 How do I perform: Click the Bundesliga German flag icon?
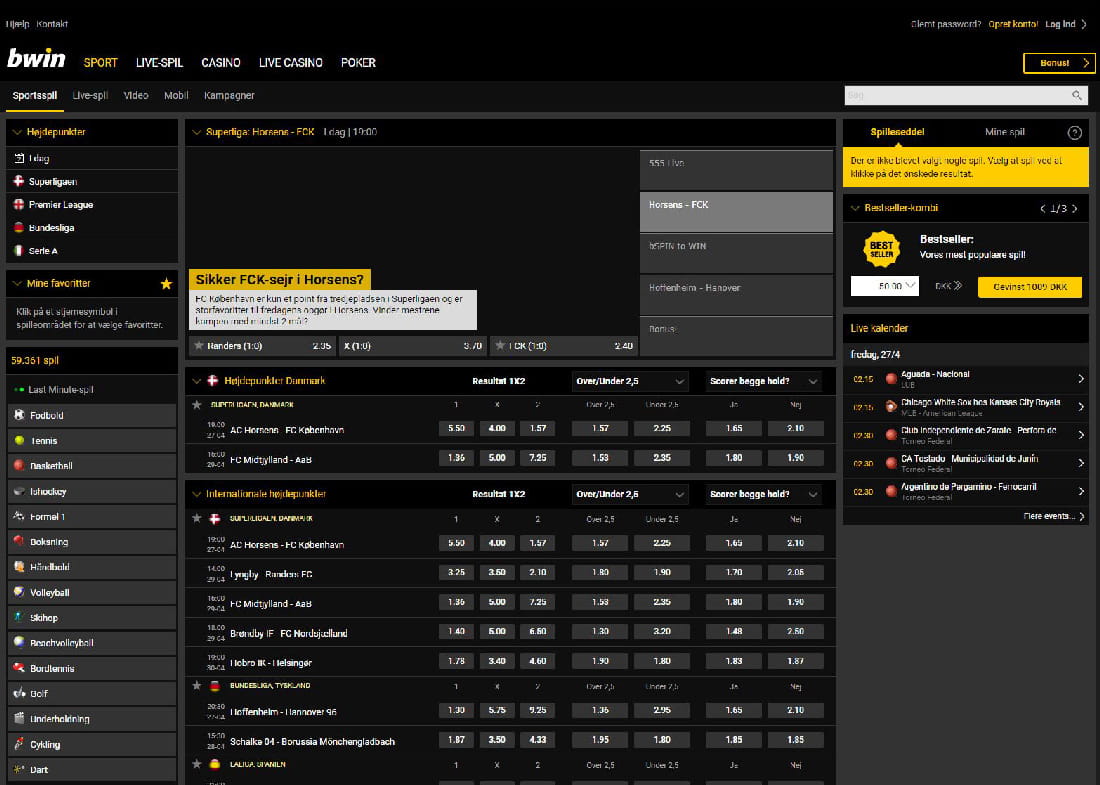[19, 227]
